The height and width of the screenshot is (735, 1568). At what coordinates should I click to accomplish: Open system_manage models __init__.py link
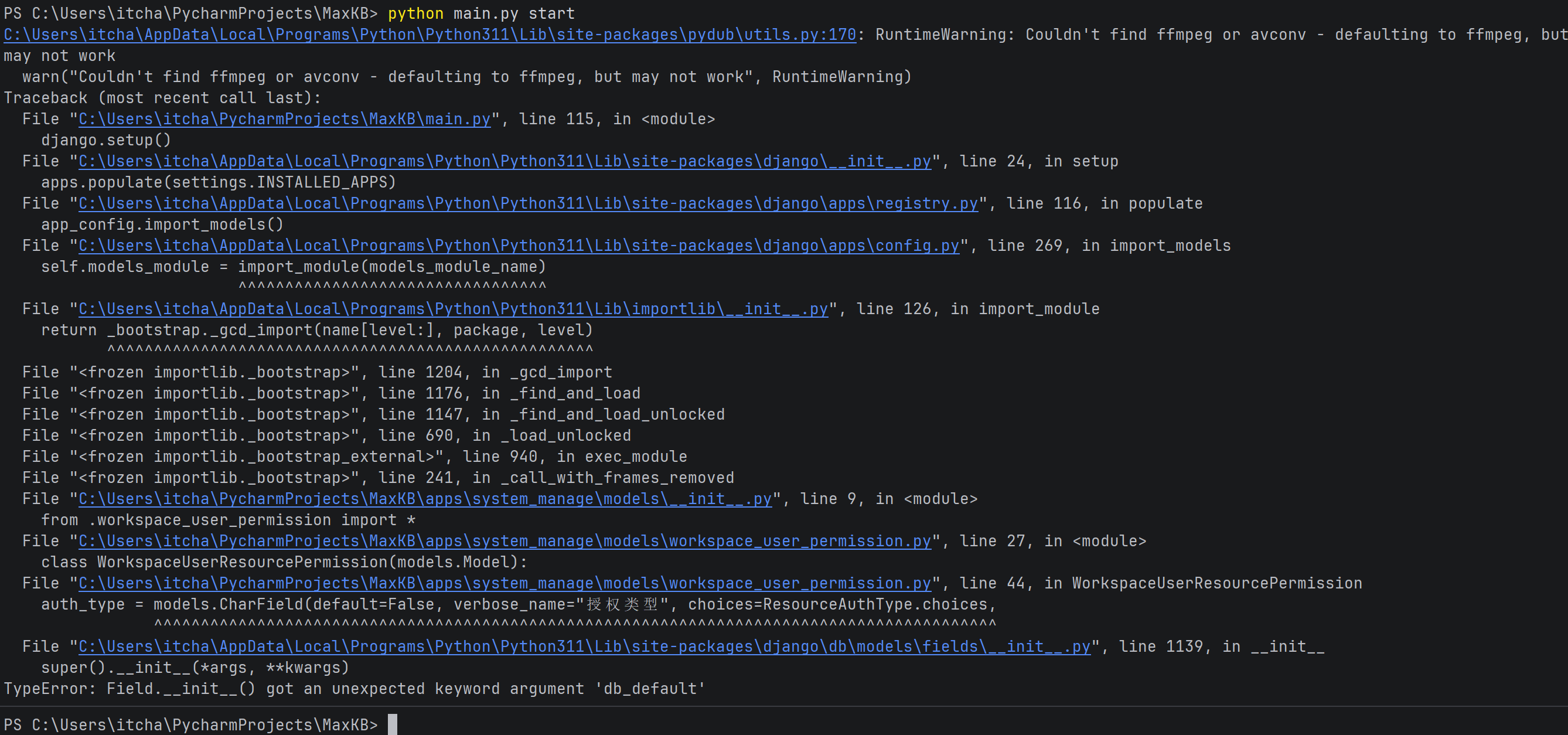pyautogui.click(x=425, y=499)
